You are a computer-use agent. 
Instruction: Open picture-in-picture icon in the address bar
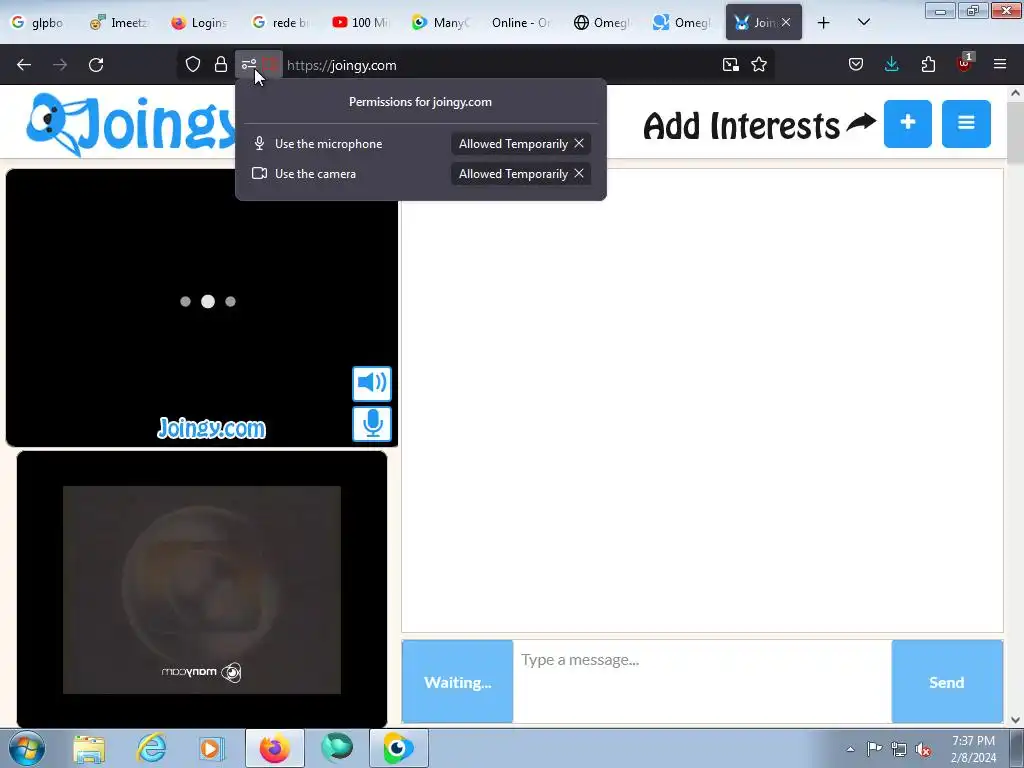tap(731, 64)
